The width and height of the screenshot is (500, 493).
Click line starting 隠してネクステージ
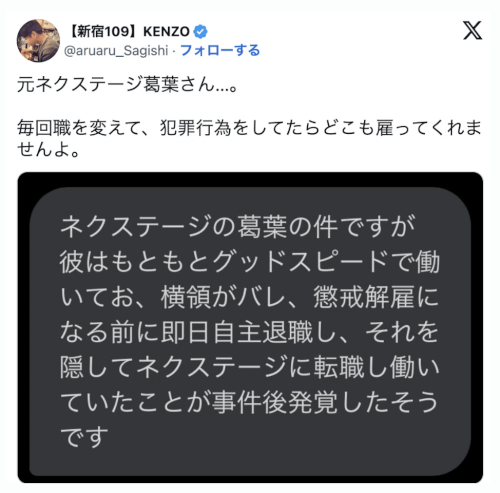(250, 367)
